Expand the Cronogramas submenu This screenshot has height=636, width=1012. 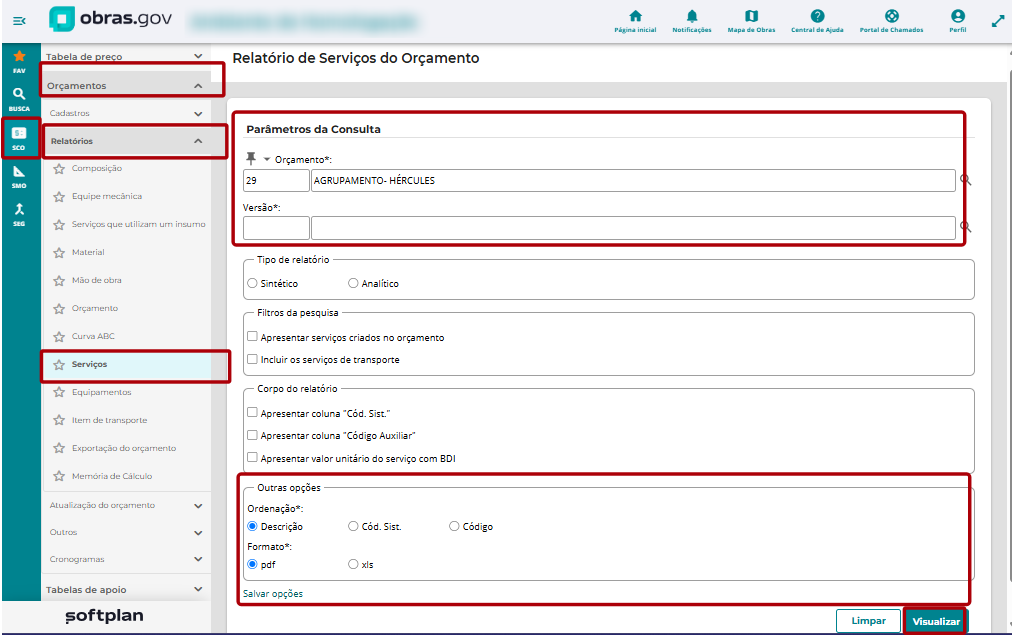click(198, 559)
